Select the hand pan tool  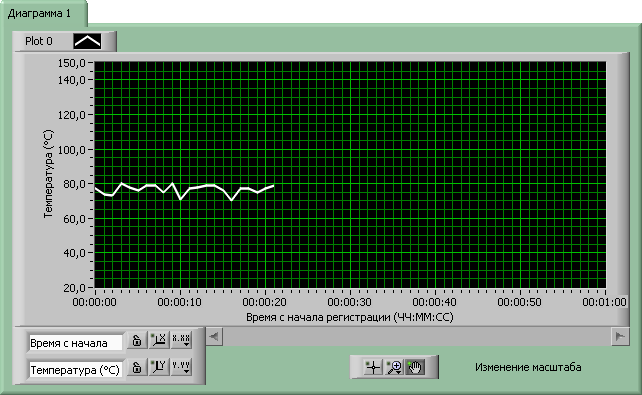415,367
